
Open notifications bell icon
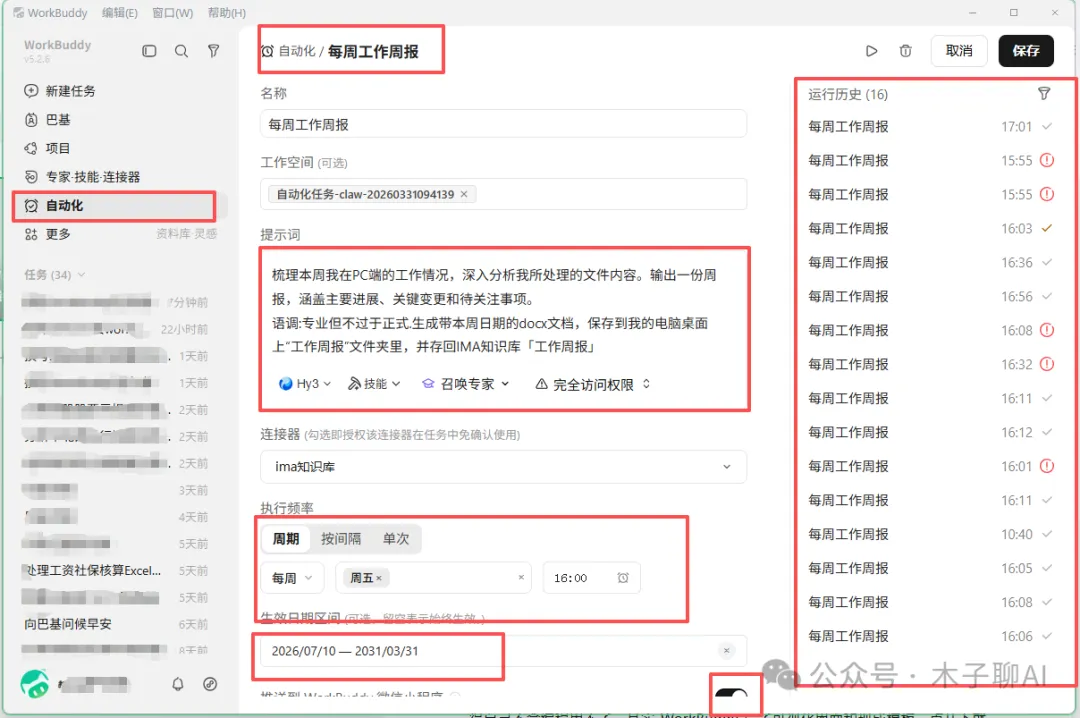[x=178, y=684]
